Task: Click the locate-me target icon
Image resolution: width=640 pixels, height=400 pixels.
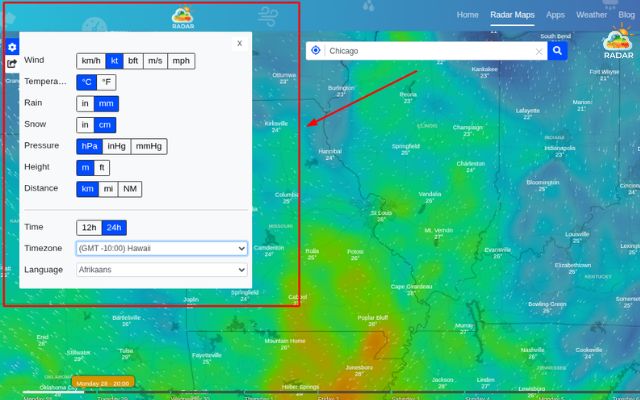Action: pos(316,50)
